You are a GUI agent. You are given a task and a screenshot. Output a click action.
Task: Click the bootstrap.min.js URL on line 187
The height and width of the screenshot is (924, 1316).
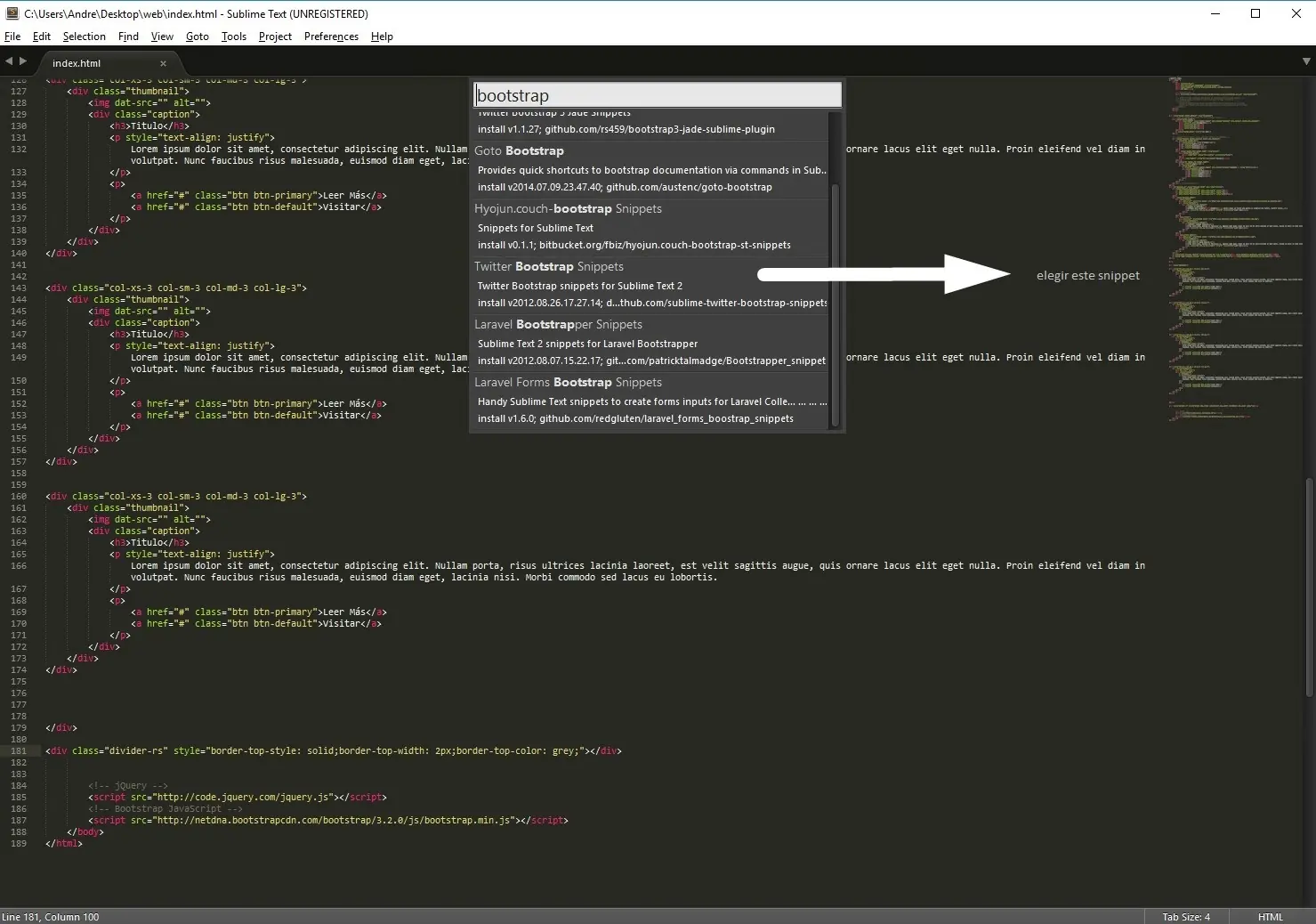(x=335, y=820)
